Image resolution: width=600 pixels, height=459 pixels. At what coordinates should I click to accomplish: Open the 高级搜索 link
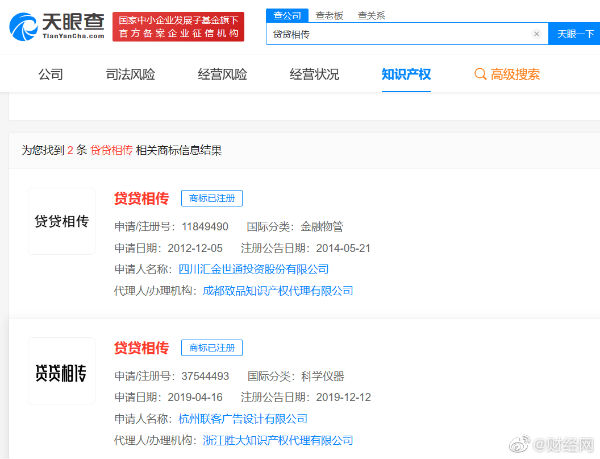(x=515, y=74)
